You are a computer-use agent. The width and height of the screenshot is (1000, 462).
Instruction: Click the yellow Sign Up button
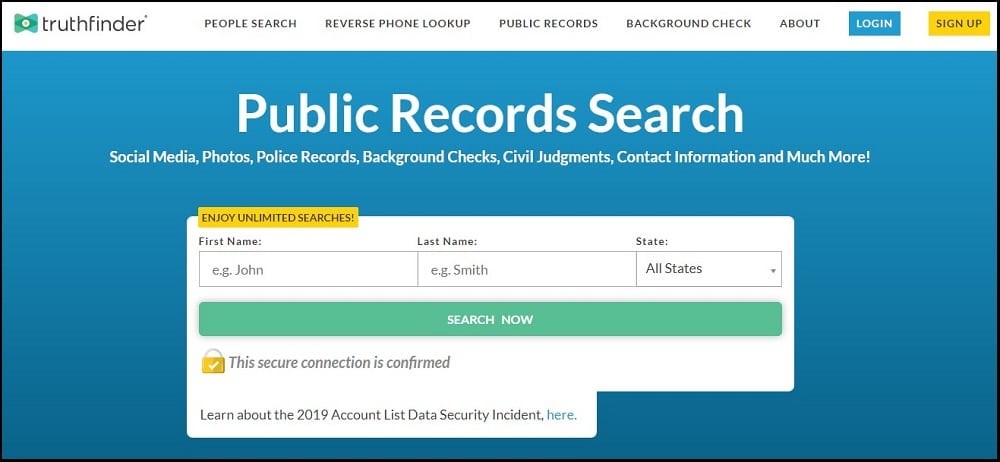tap(959, 24)
